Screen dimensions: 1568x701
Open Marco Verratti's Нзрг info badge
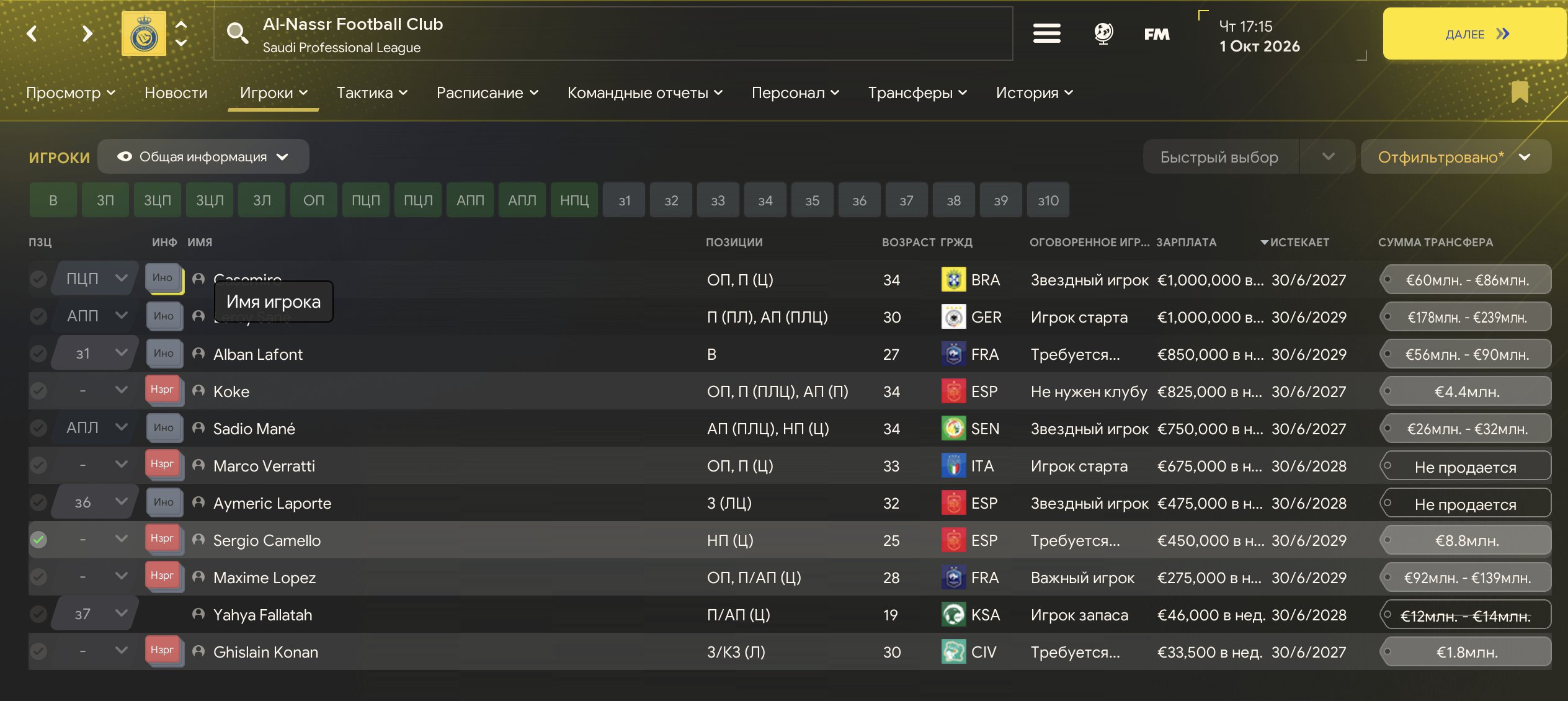[163, 464]
